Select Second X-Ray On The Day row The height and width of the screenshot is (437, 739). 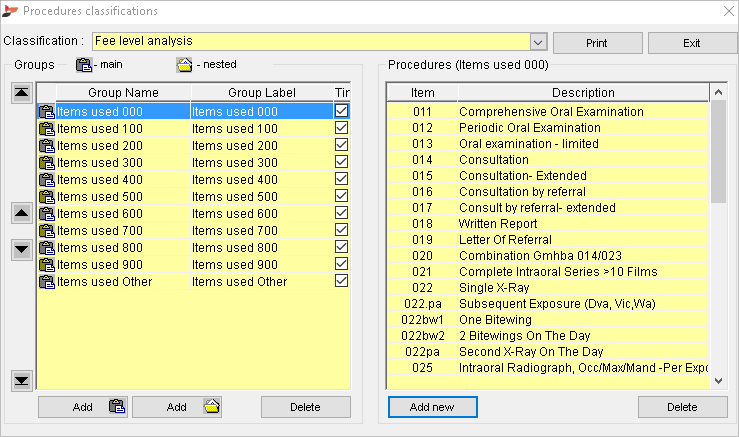pyautogui.click(x=548, y=352)
